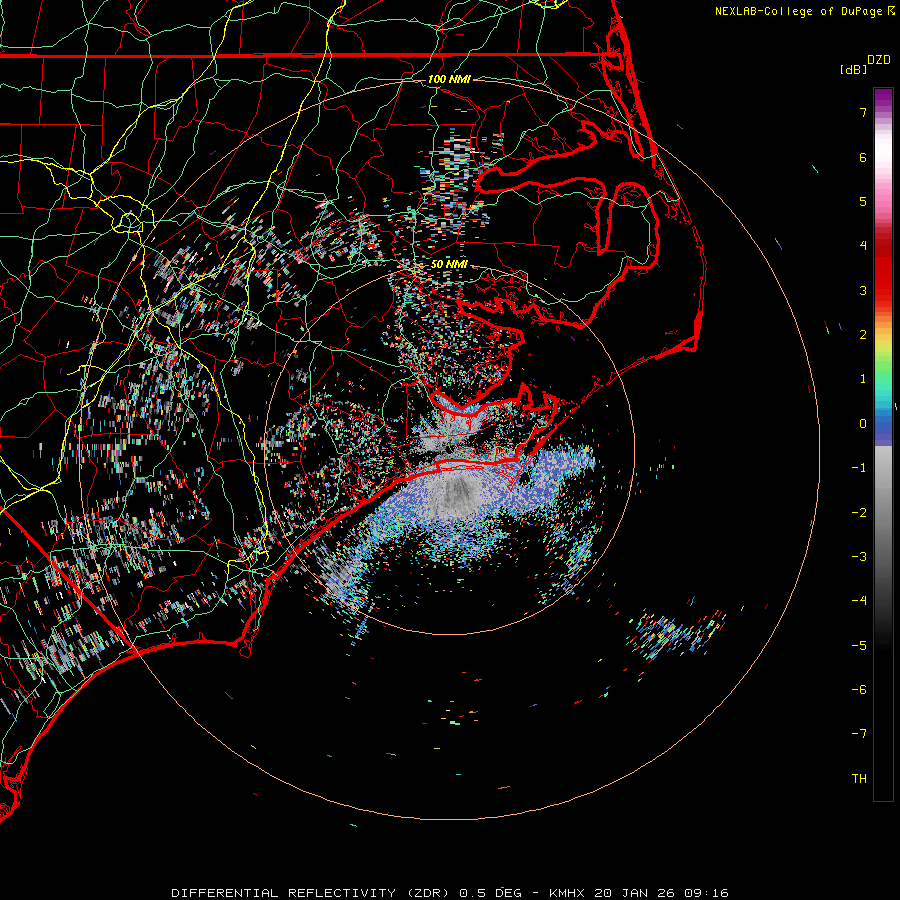The height and width of the screenshot is (900, 900).
Task: Click the color scale value 5
Action: tap(863, 201)
